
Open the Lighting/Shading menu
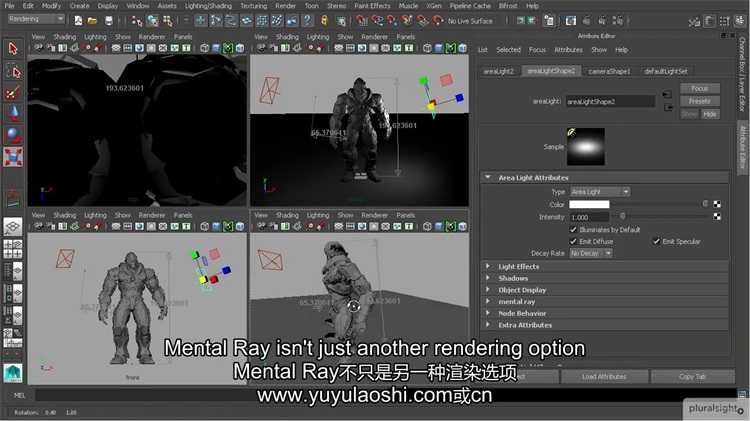point(208,6)
